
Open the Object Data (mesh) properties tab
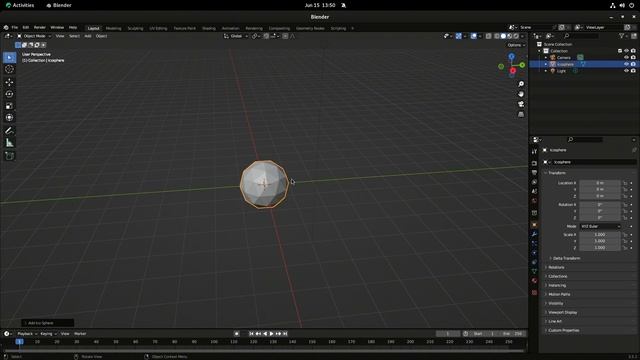[534, 271]
